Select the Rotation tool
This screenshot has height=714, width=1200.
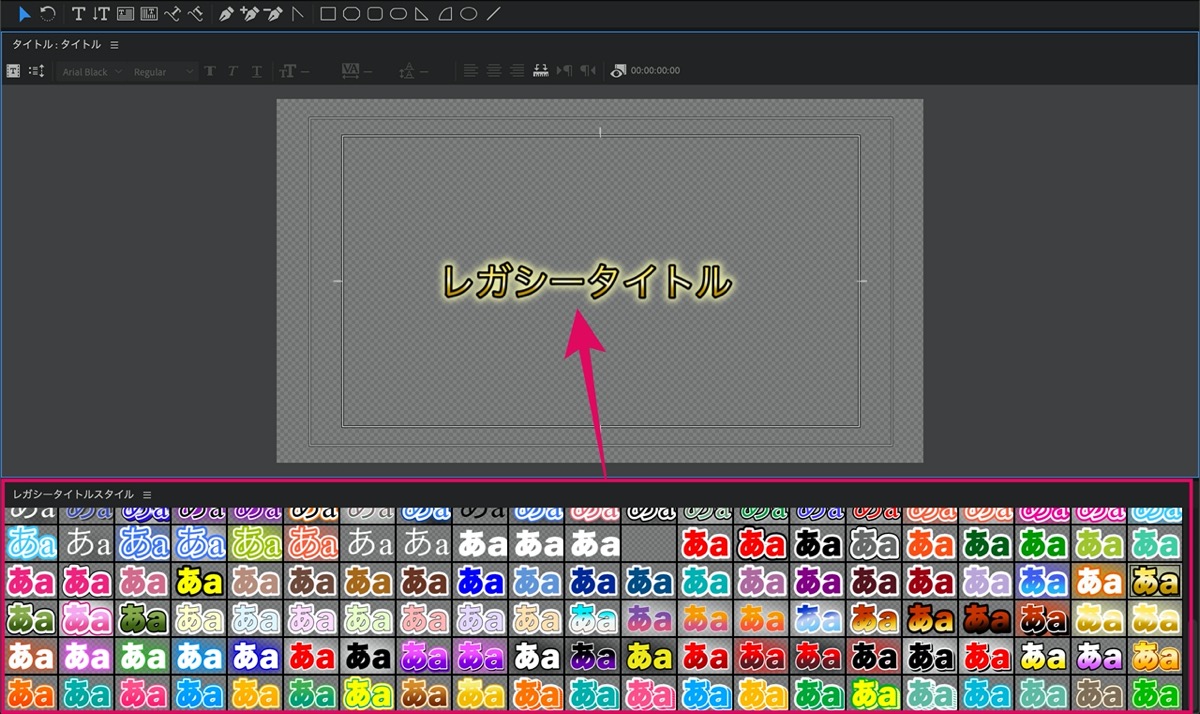pyautogui.click(x=47, y=14)
